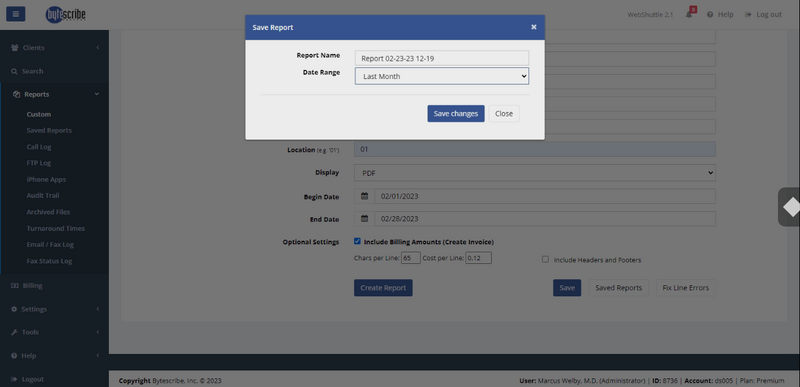Click the Bytescribe logo

tap(65, 14)
